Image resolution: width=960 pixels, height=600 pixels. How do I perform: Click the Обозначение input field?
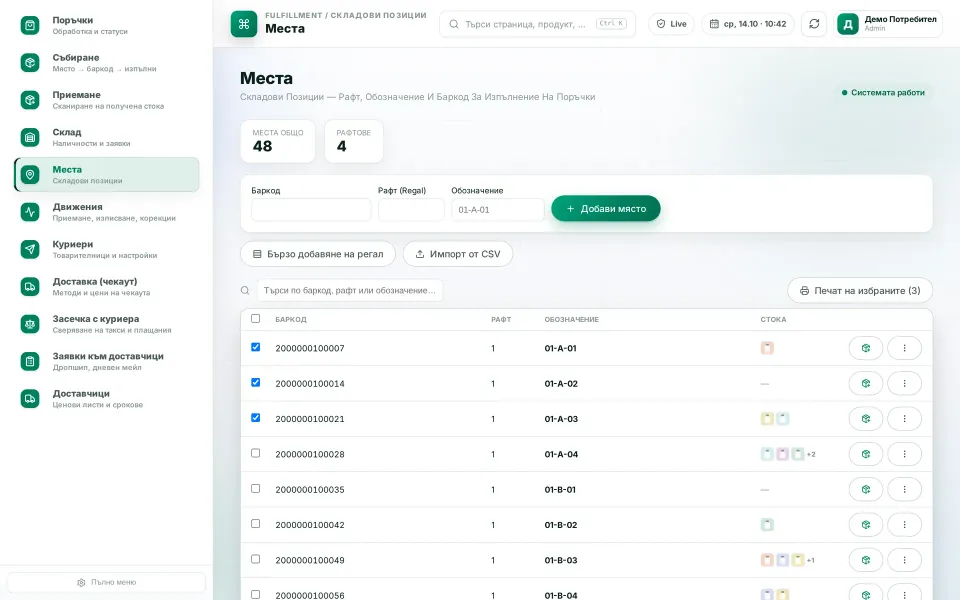pyautogui.click(x=497, y=209)
